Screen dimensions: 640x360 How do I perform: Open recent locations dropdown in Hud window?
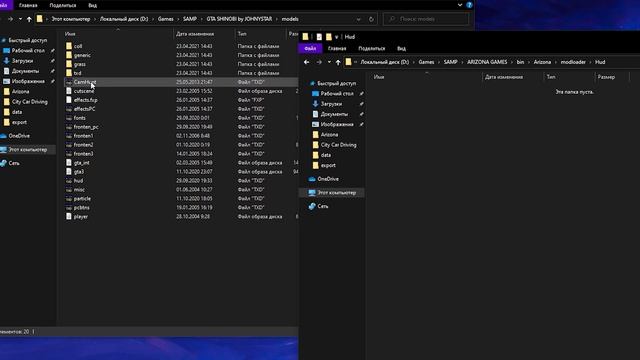[329, 62]
